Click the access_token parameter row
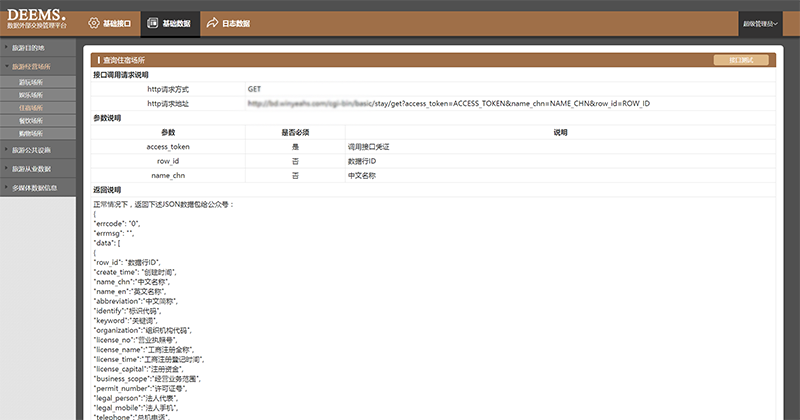Viewport: 800px width, 420px height. click(x=168, y=146)
